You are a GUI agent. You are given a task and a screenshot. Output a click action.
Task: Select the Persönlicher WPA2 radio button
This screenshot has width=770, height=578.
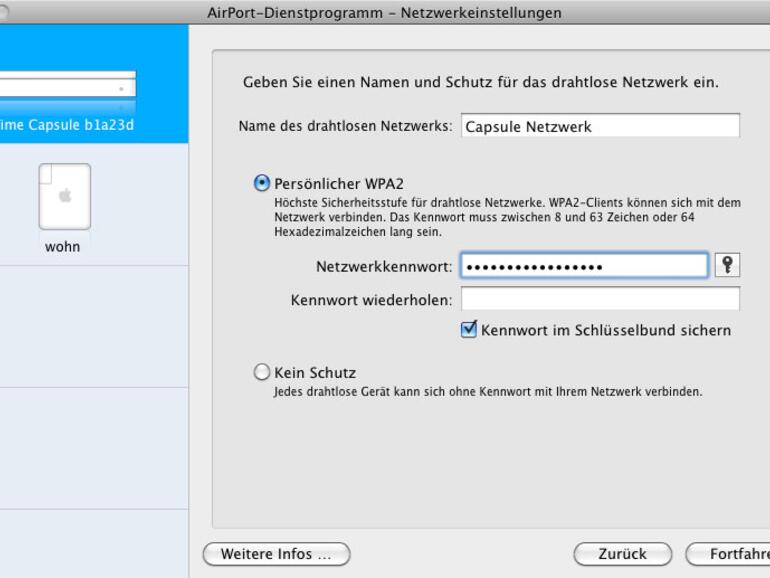pos(262,183)
